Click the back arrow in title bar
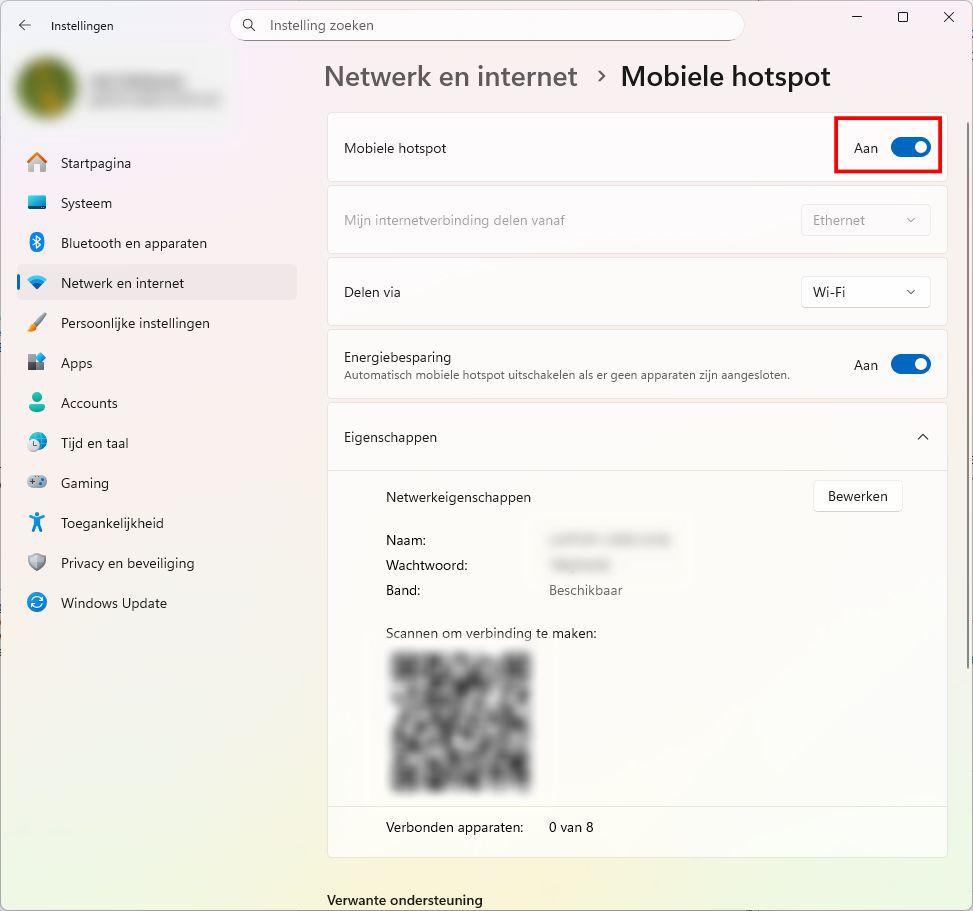The height and width of the screenshot is (911, 973). [x=25, y=25]
